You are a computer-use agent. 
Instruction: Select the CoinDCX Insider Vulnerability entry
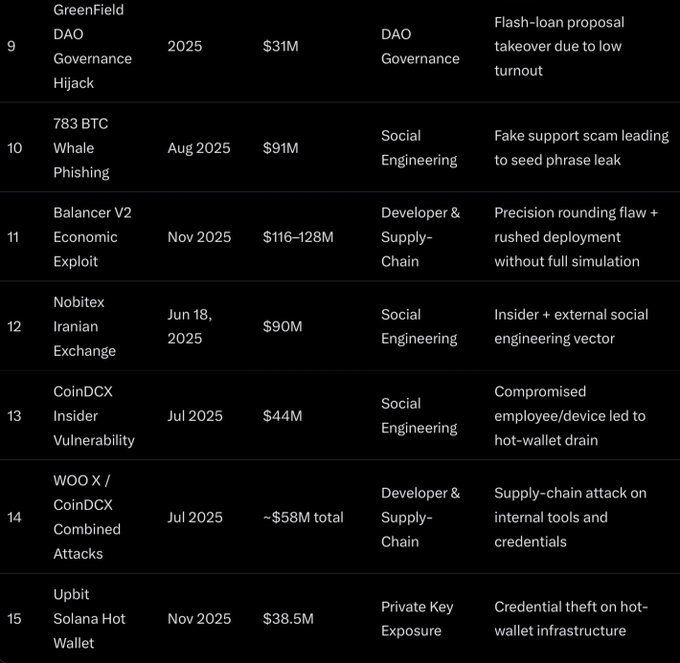pos(93,416)
